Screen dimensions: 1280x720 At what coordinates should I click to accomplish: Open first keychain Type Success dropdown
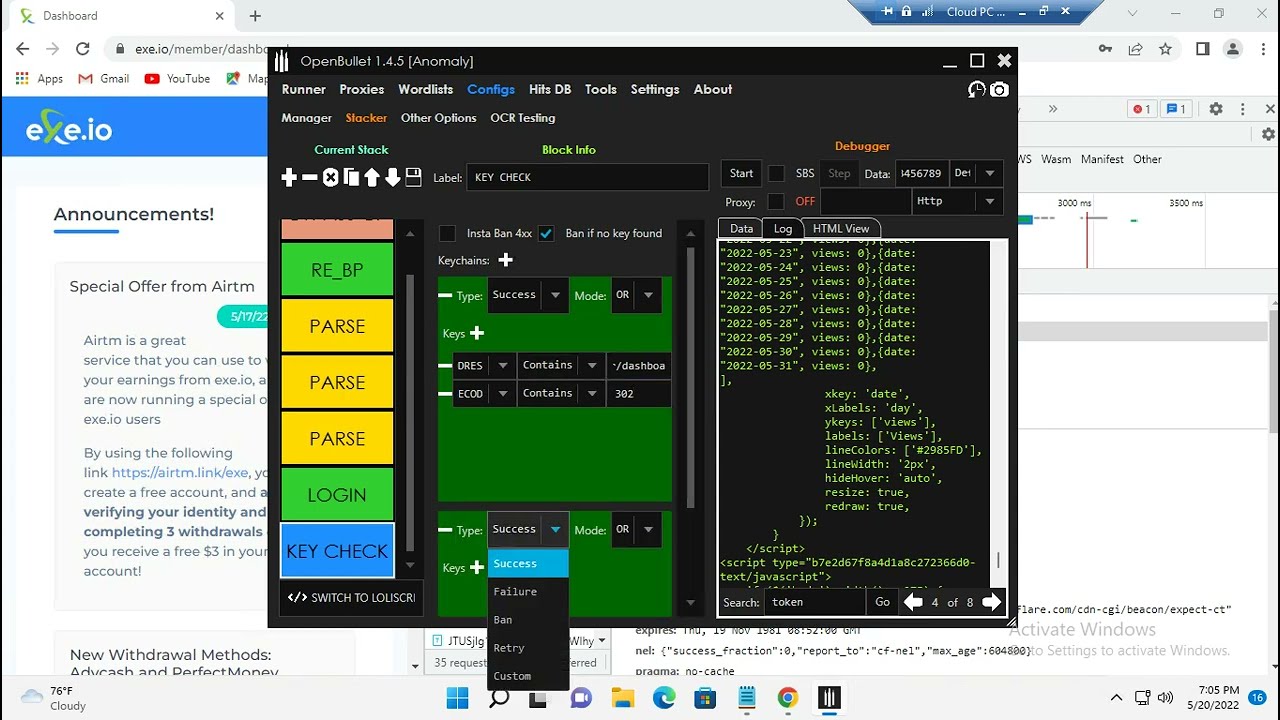529,295
